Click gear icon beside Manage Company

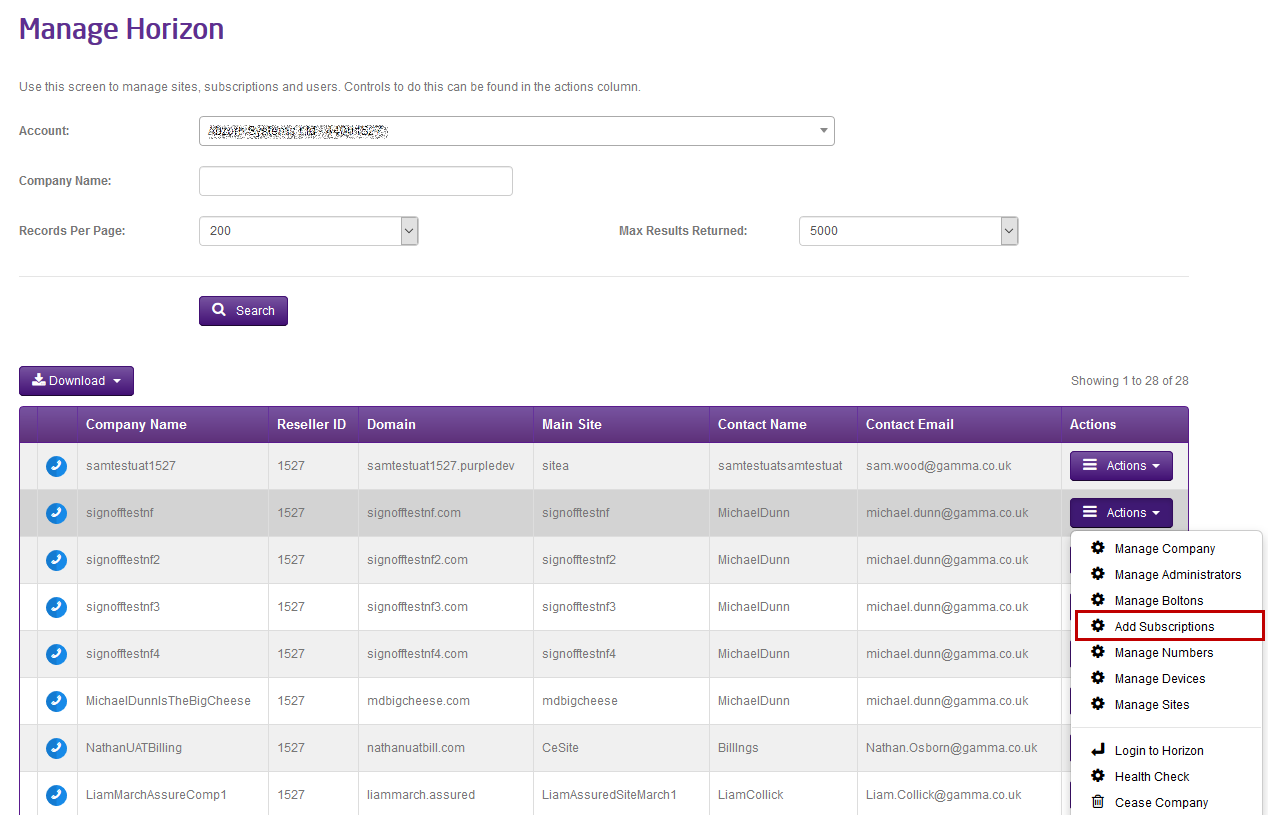coord(1098,548)
